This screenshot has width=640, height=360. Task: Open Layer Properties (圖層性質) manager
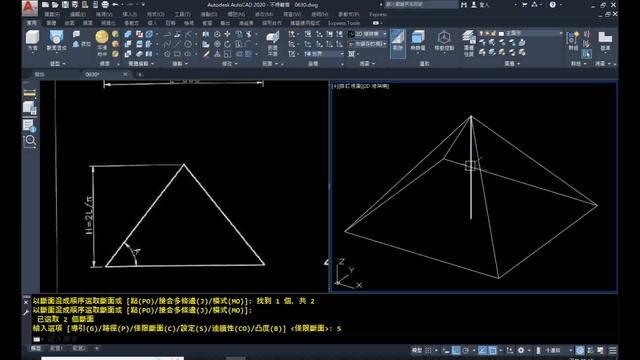[469, 43]
